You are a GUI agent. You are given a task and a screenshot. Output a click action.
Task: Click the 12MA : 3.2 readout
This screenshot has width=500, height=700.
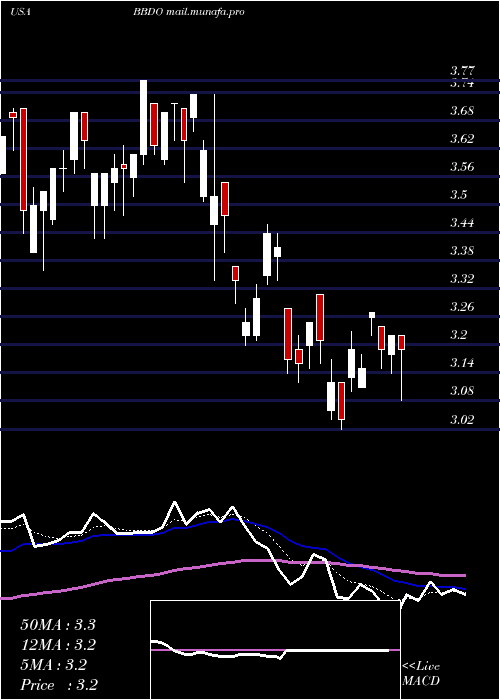tap(58, 645)
